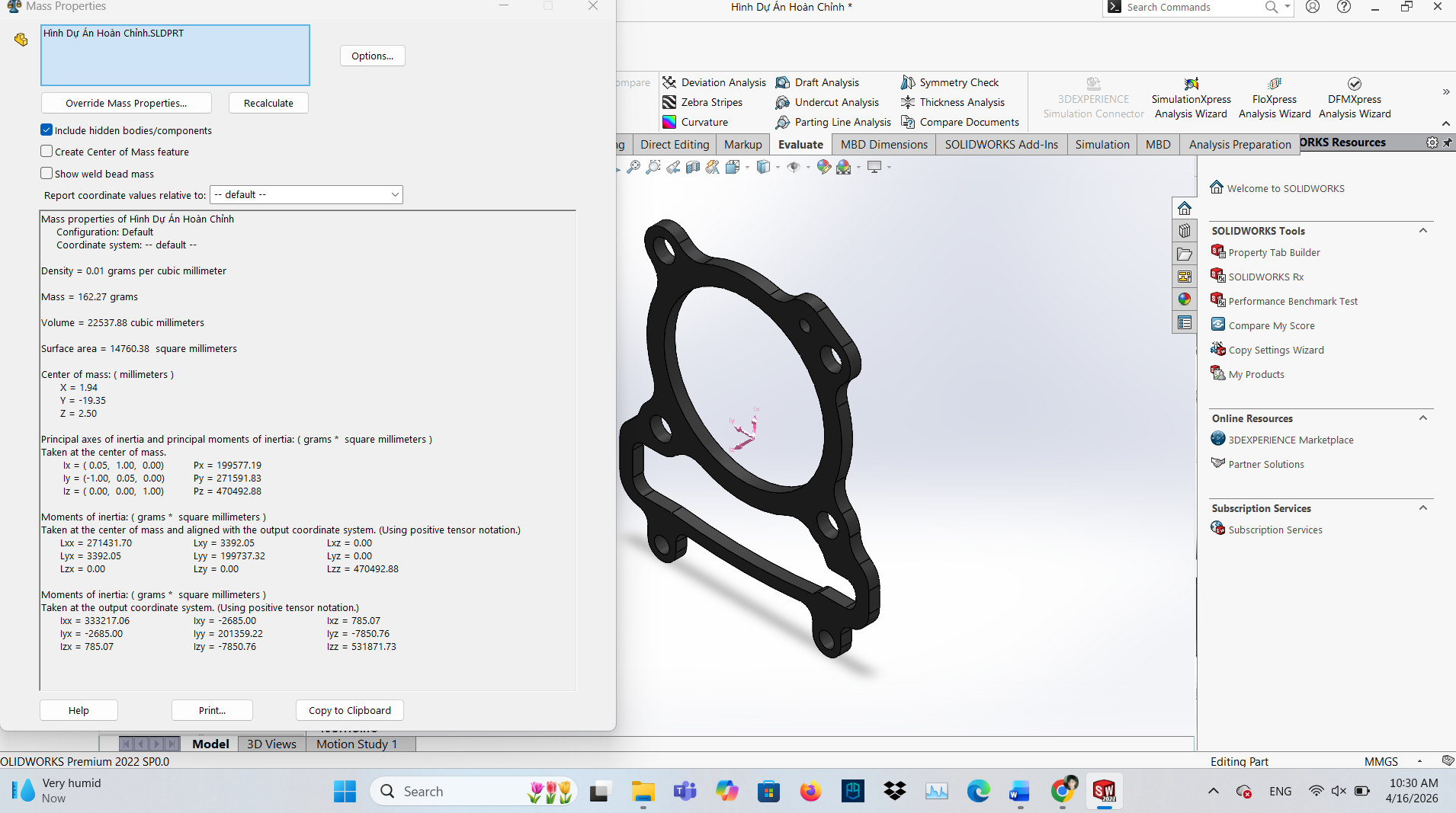
Task: Enable Zebra Stripes display
Action: [702, 102]
